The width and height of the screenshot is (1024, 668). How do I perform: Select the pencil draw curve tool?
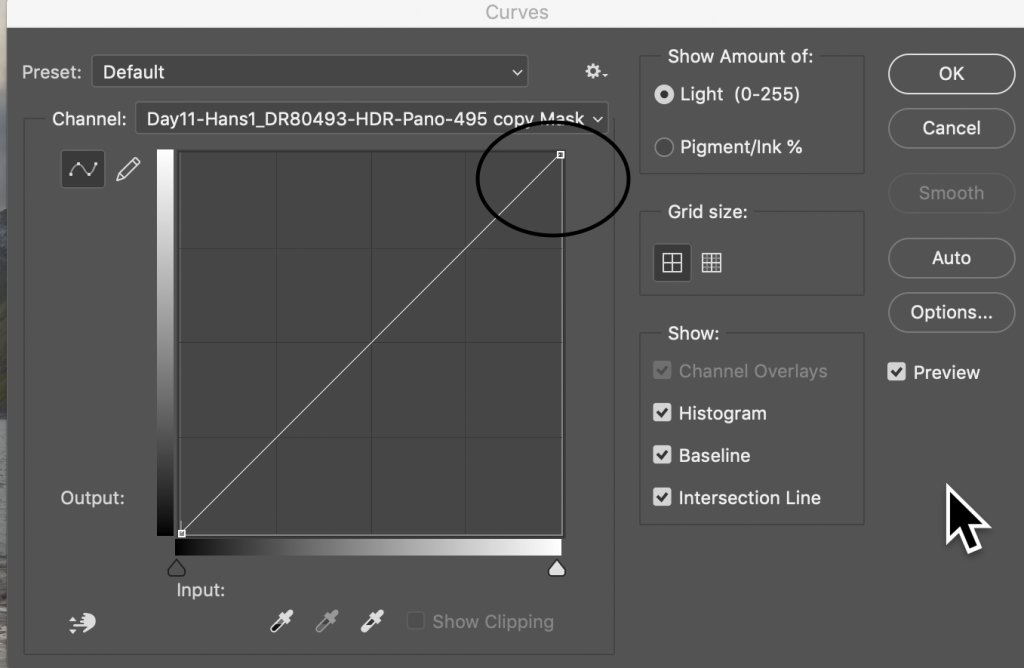click(128, 170)
